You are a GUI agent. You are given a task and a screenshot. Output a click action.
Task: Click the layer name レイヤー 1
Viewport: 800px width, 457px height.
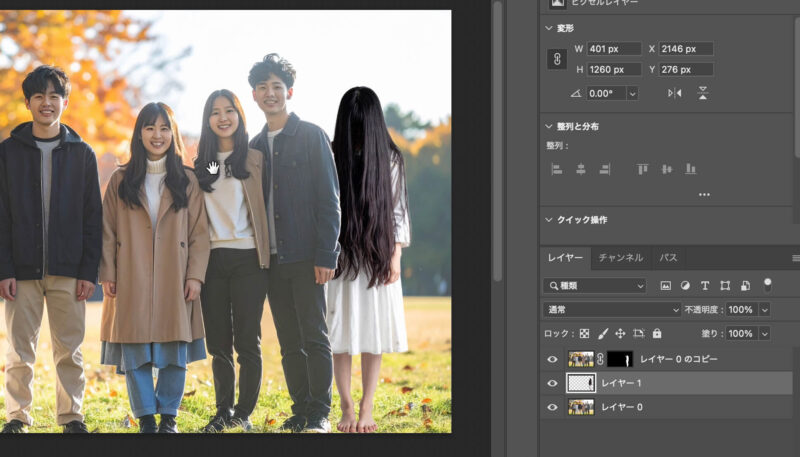pyautogui.click(x=621, y=383)
